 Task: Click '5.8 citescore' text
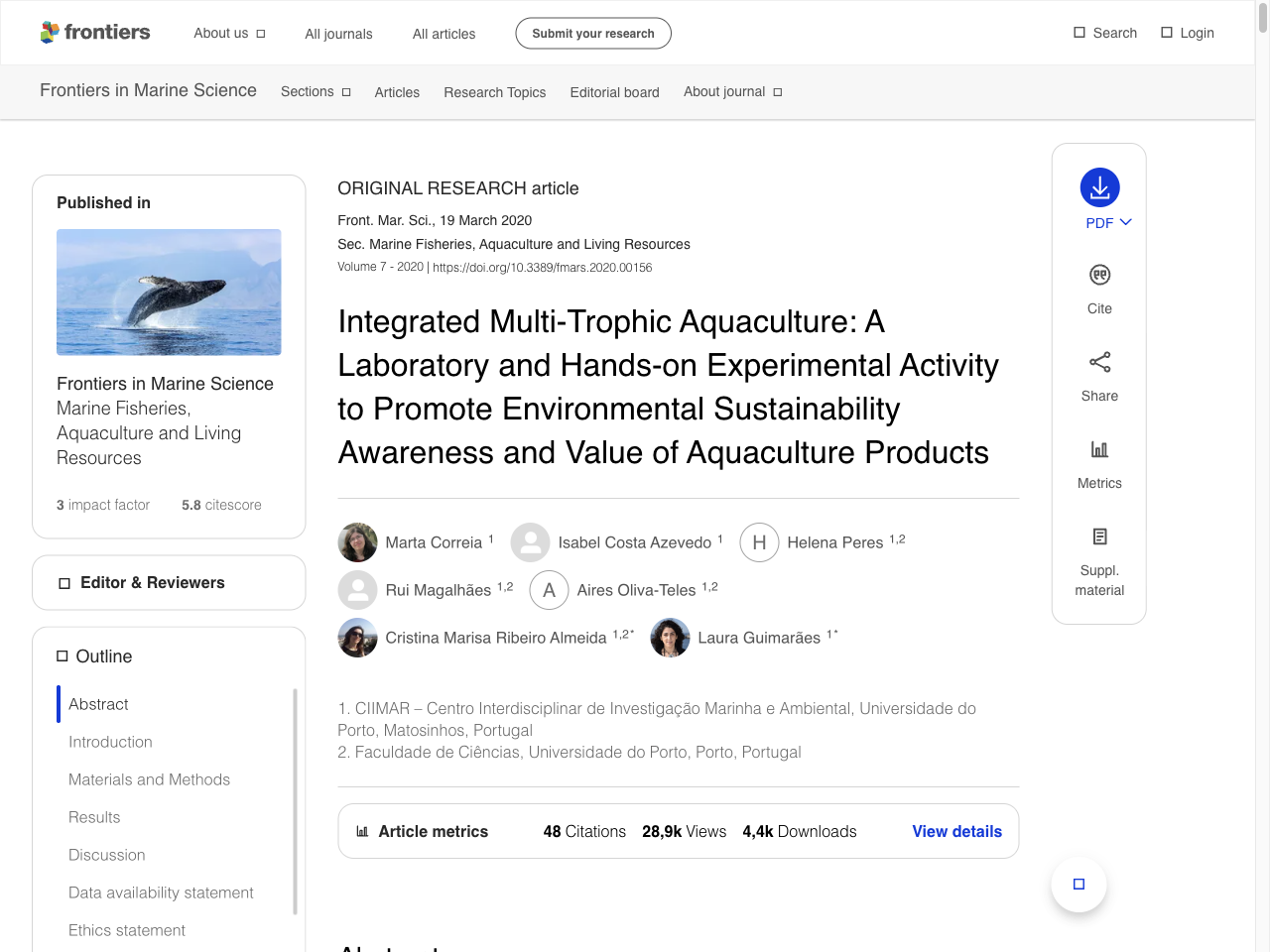(221, 505)
